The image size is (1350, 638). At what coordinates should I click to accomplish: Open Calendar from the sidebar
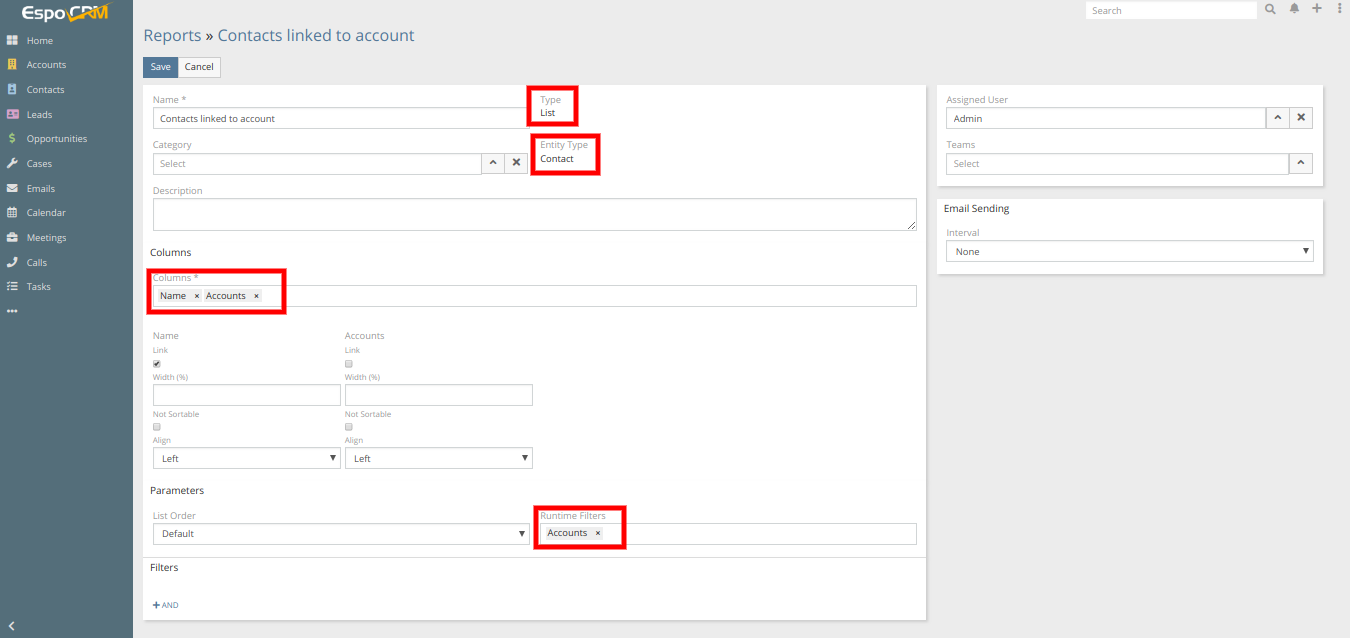pyautogui.click(x=46, y=213)
